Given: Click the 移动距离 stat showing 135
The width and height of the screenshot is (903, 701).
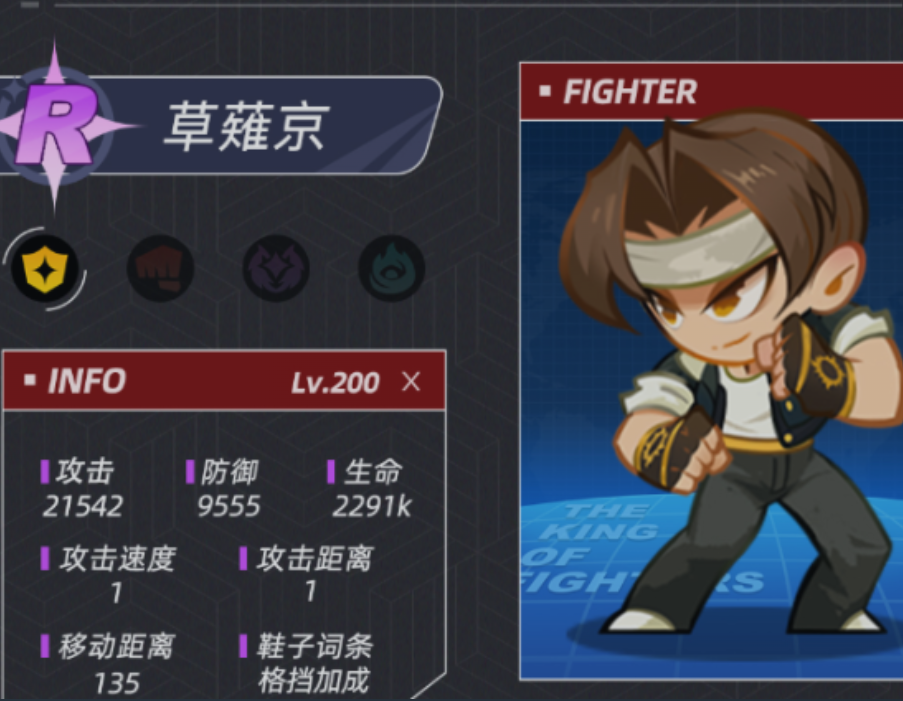Looking at the screenshot, I should pos(108,664).
